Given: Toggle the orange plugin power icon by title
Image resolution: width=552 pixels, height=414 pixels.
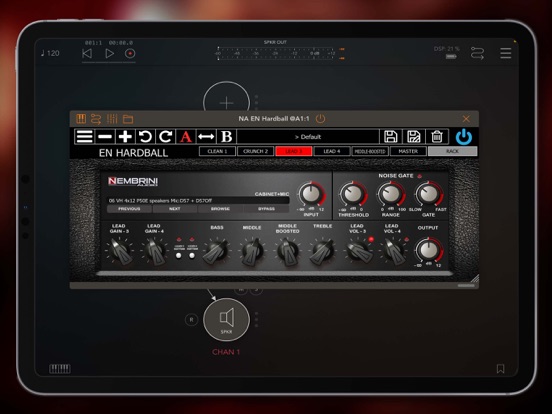Looking at the screenshot, I should click(x=320, y=119).
